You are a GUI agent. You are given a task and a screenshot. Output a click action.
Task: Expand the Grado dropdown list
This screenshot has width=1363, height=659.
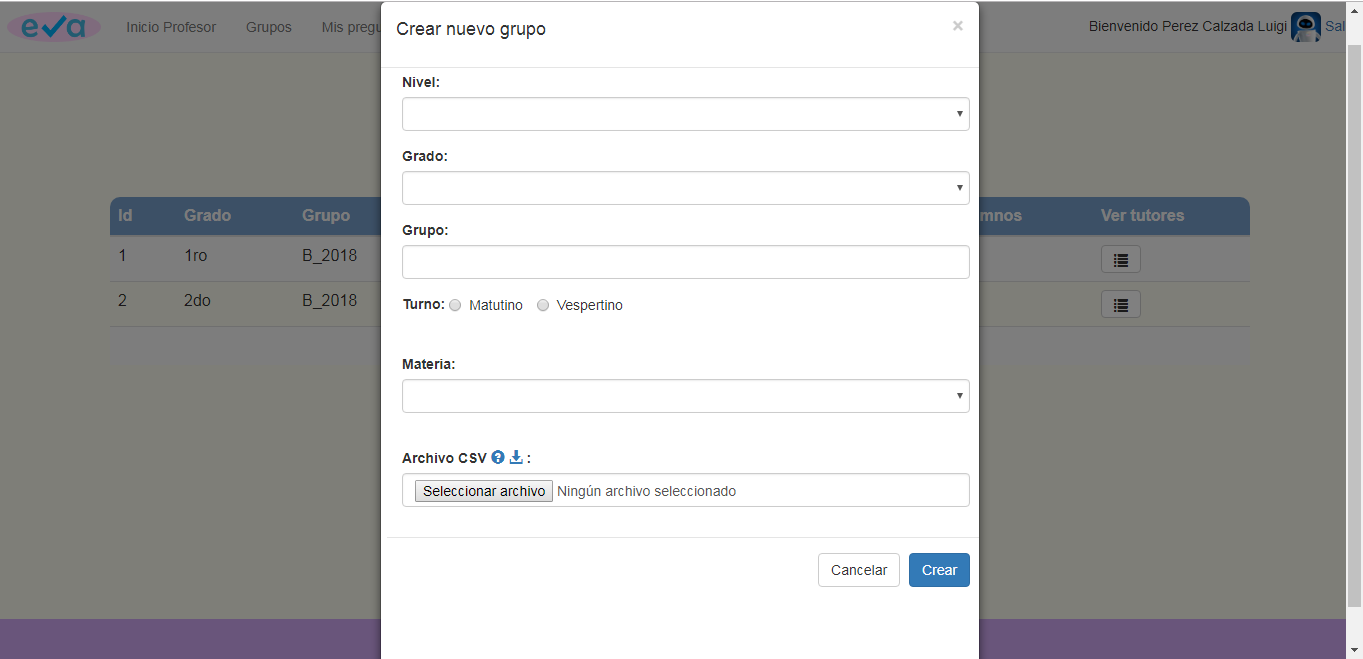685,188
